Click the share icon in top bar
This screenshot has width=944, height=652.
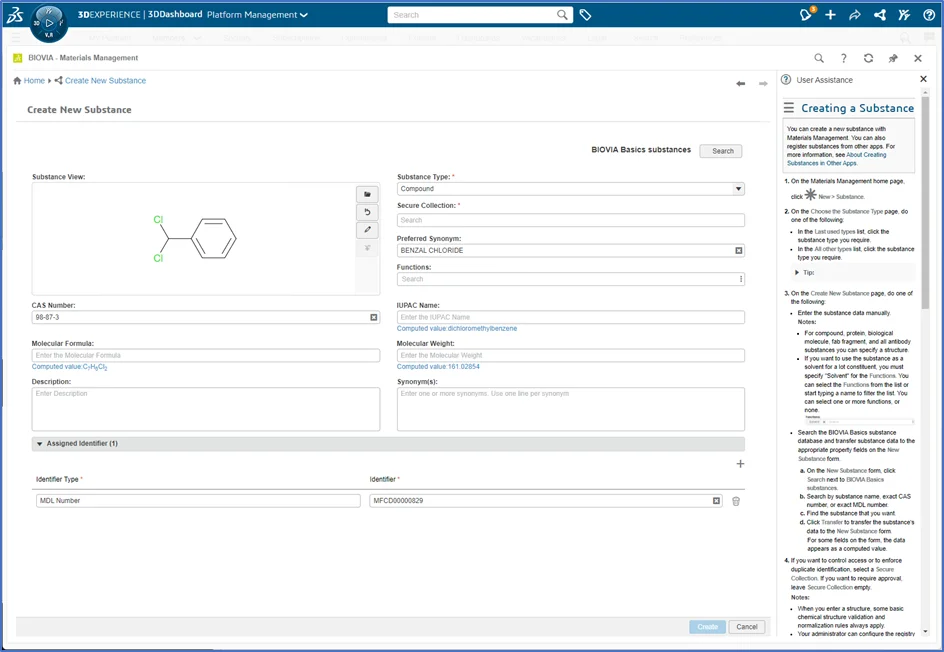click(x=879, y=15)
